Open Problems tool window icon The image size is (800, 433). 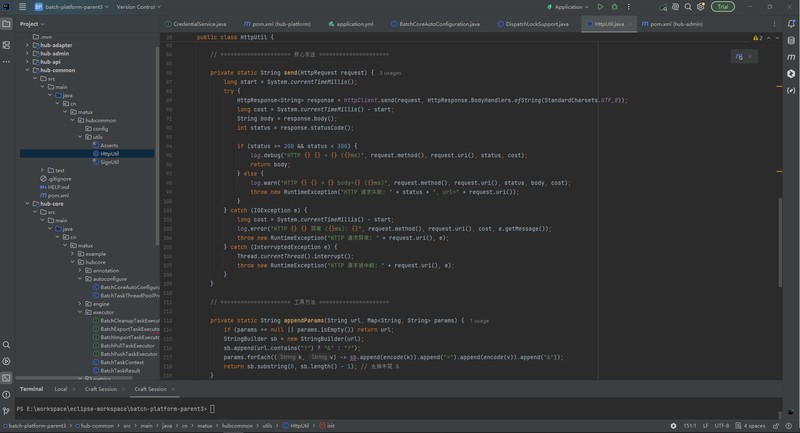pos(6,394)
